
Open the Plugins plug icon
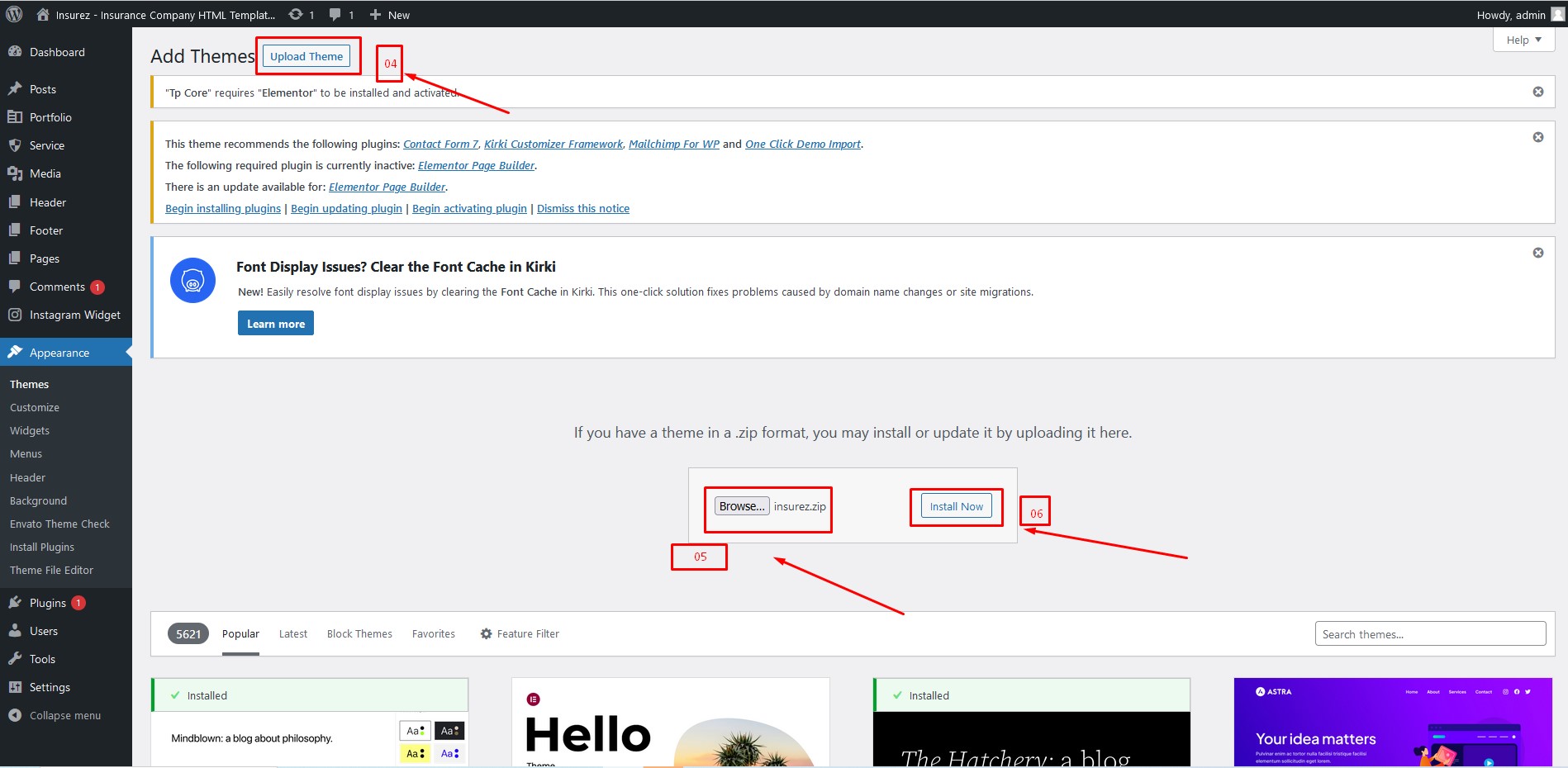[x=15, y=602]
